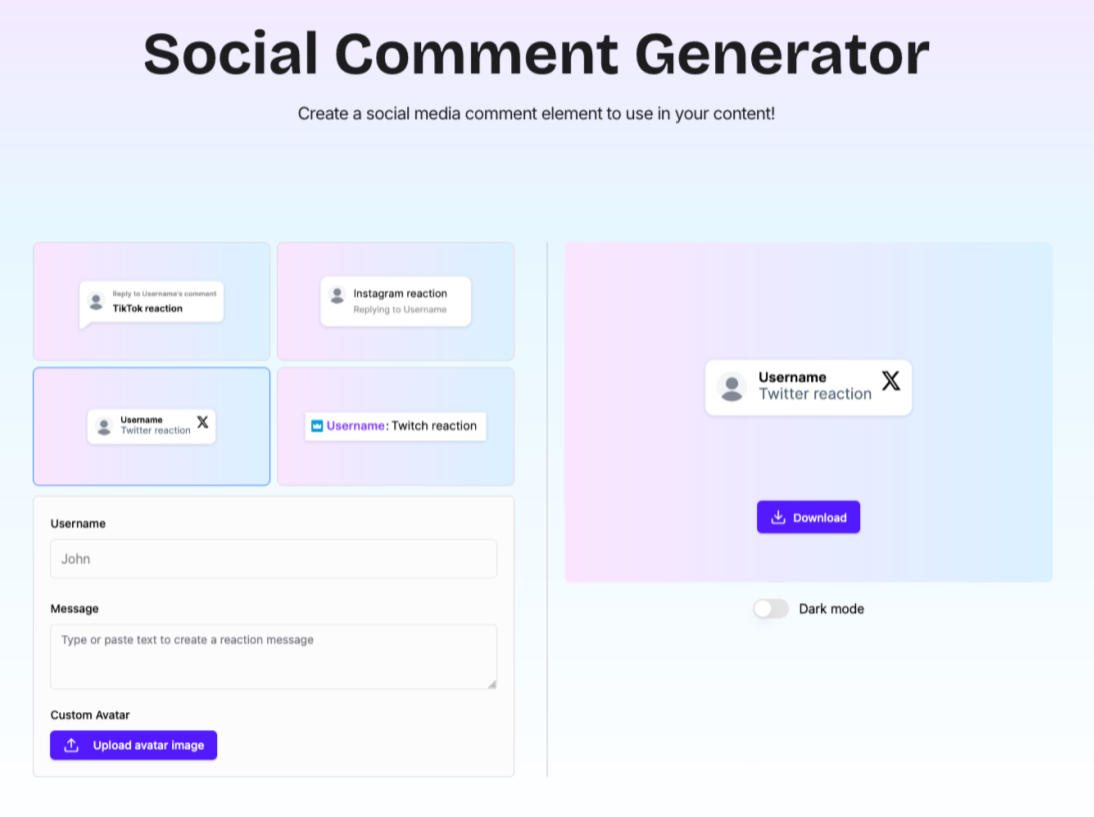The height and width of the screenshot is (817, 1094).
Task: Click the avatar icon in preview comment
Action: coord(732,387)
